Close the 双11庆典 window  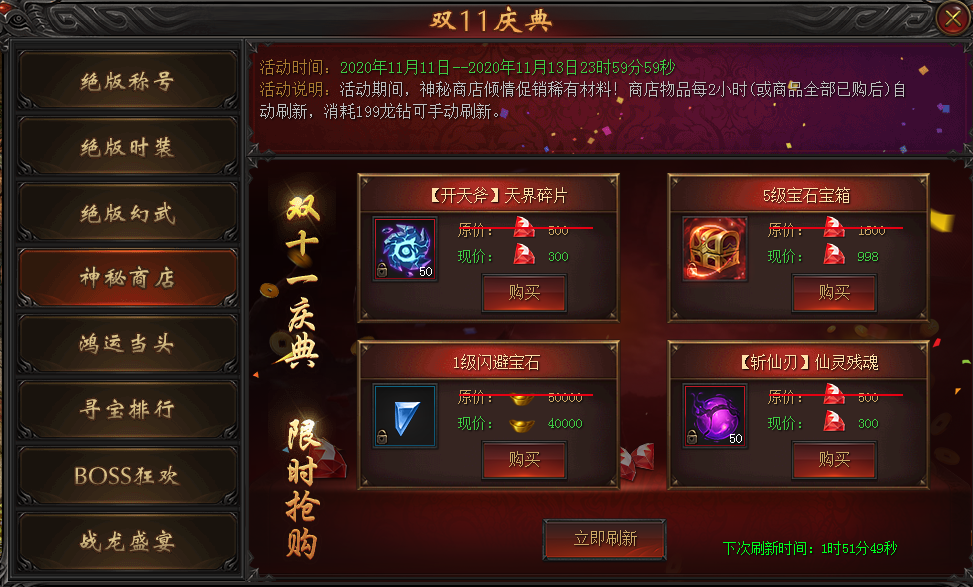pos(953,18)
